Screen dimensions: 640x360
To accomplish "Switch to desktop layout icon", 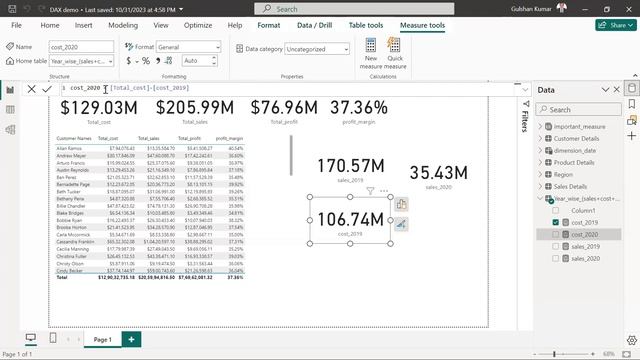I will (31, 338).
